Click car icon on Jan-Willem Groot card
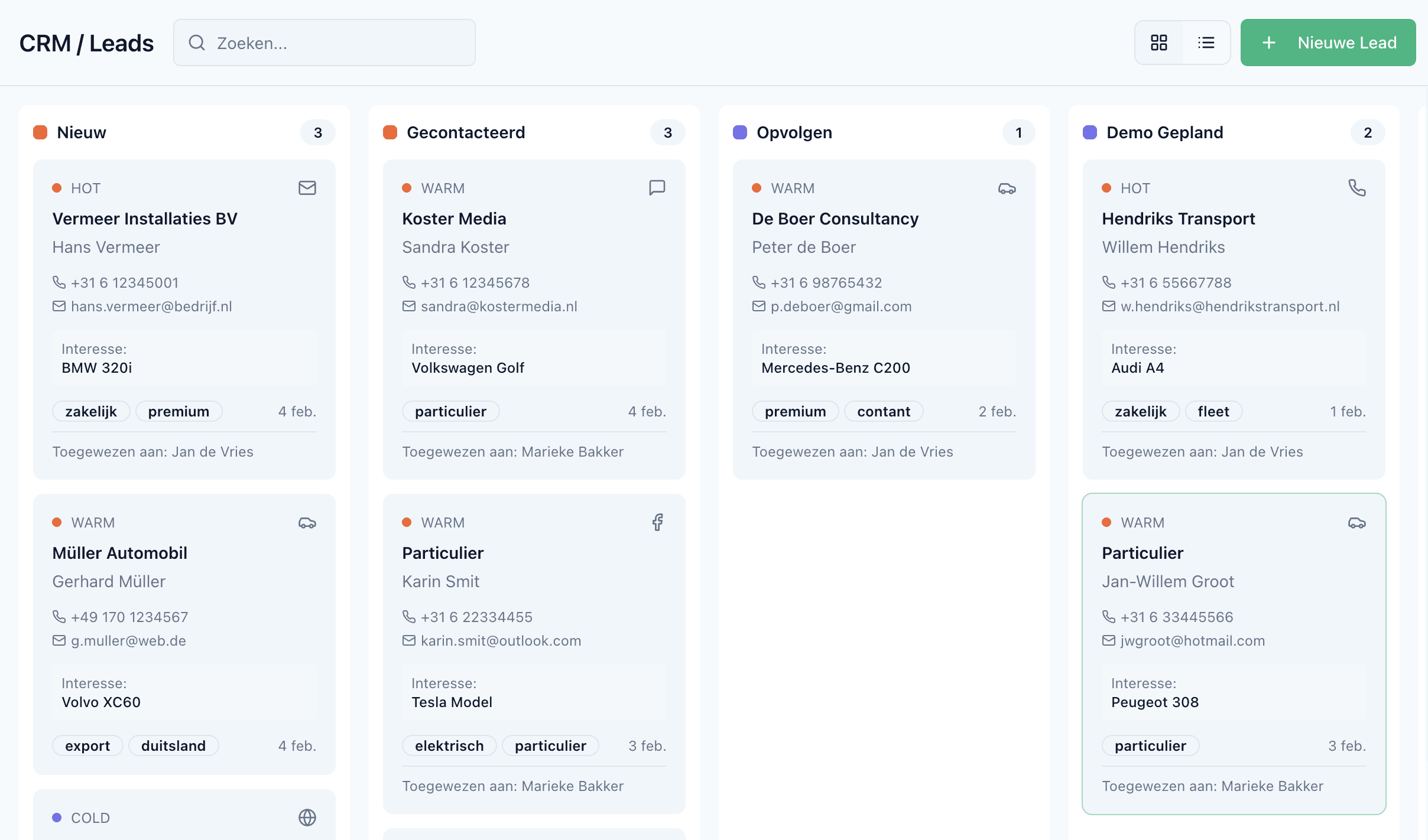The height and width of the screenshot is (840, 1428). coord(1356,523)
